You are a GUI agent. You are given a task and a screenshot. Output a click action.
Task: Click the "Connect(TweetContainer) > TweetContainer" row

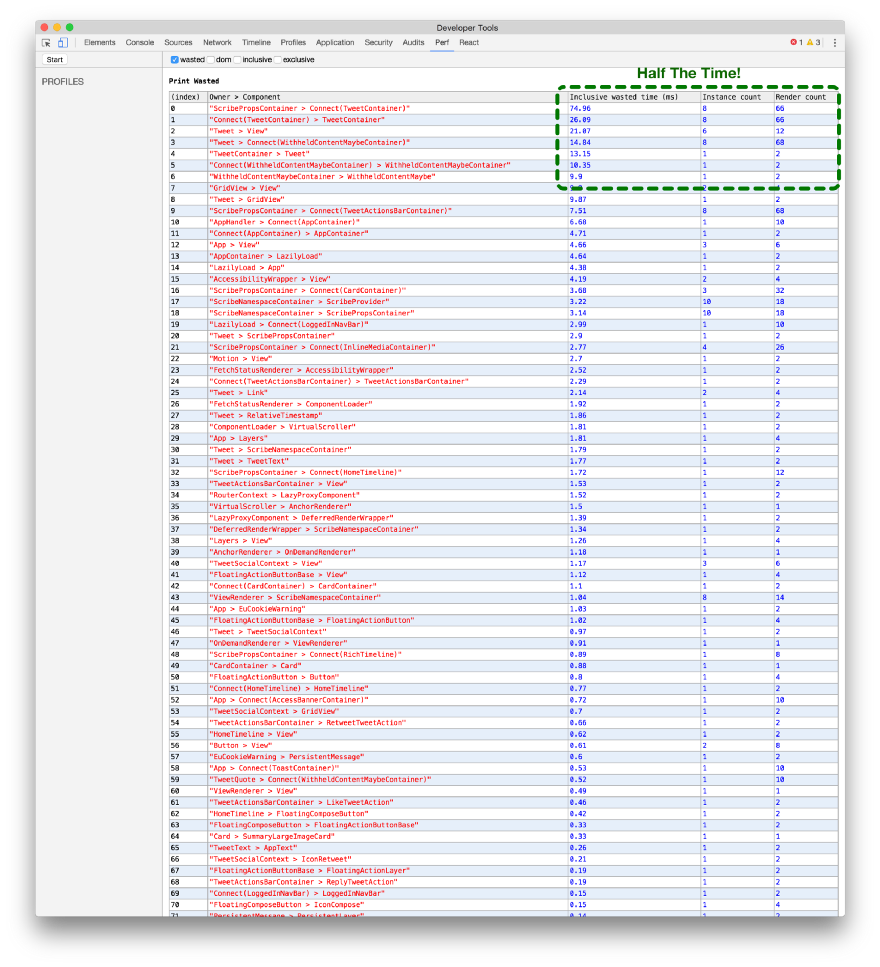pyautogui.click(x=503, y=120)
